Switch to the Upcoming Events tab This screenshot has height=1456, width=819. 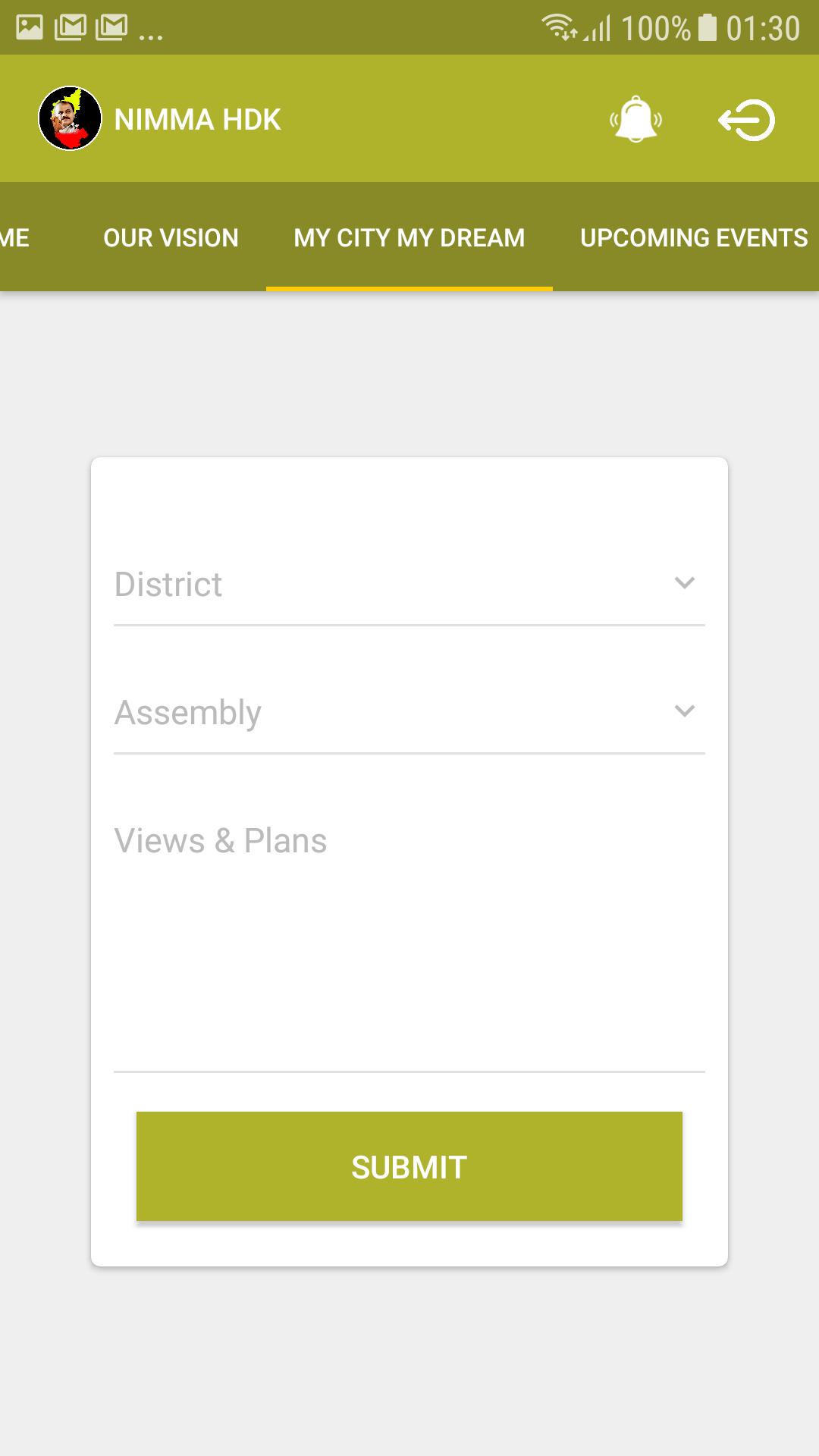tap(693, 237)
